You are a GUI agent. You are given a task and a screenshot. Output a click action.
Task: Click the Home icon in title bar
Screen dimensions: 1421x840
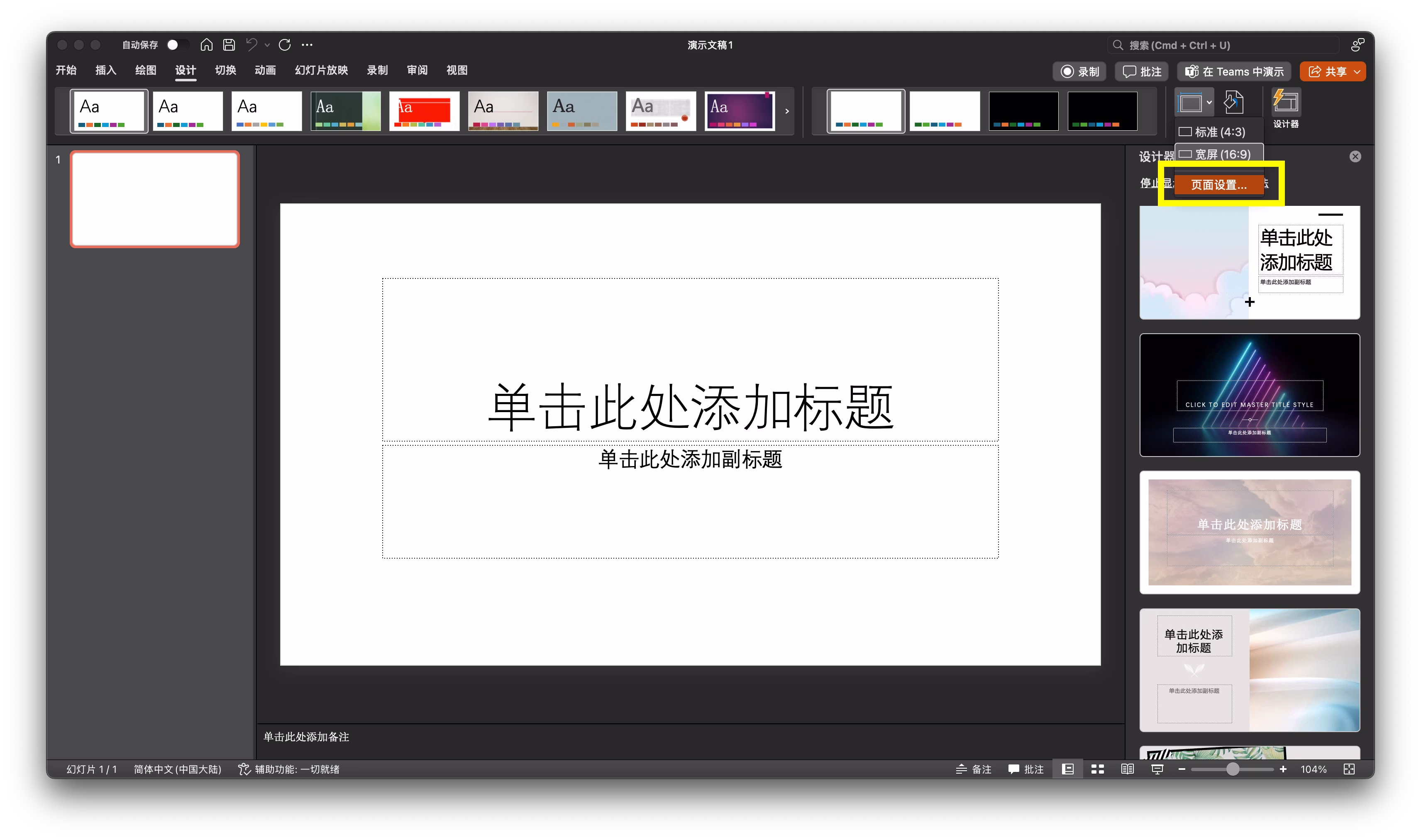click(207, 45)
